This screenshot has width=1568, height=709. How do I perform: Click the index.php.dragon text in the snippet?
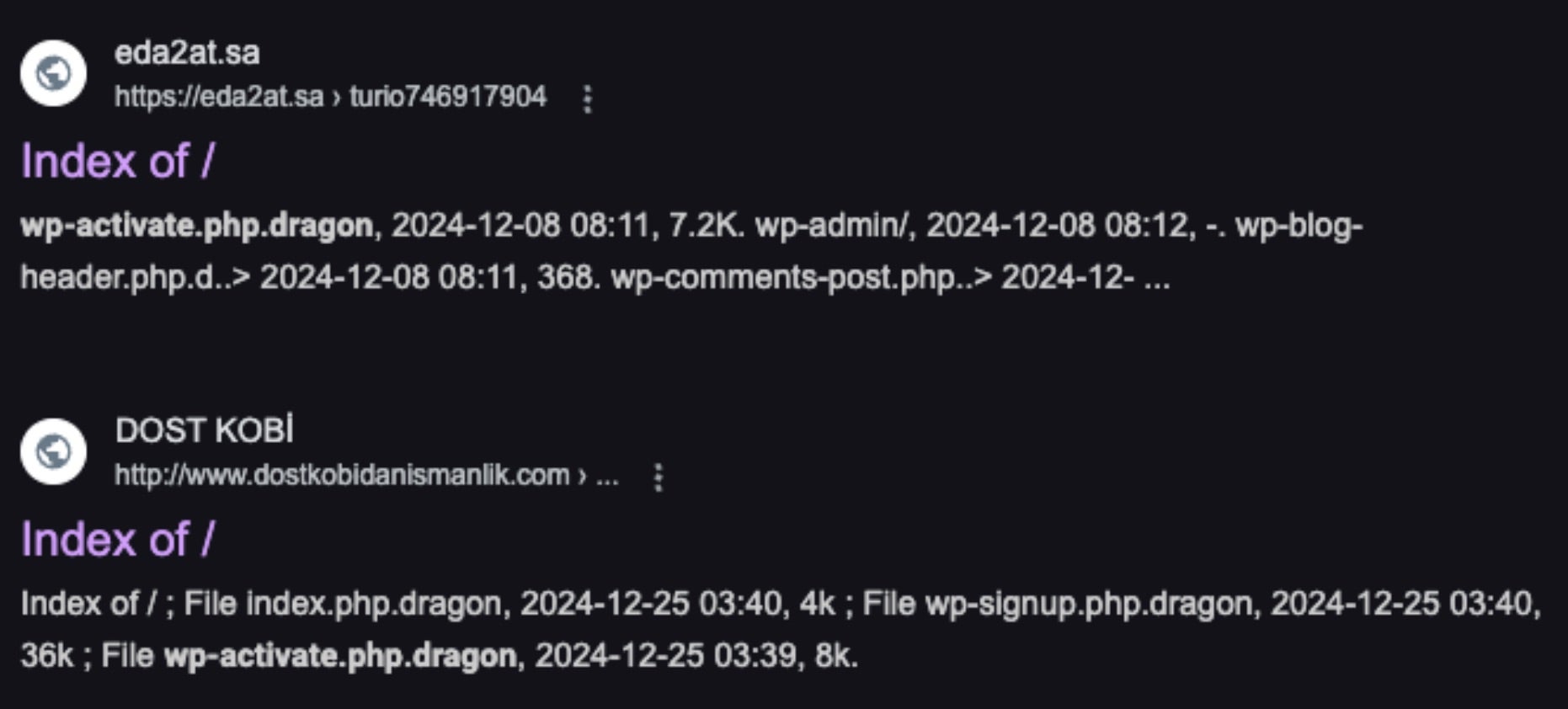(x=374, y=604)
